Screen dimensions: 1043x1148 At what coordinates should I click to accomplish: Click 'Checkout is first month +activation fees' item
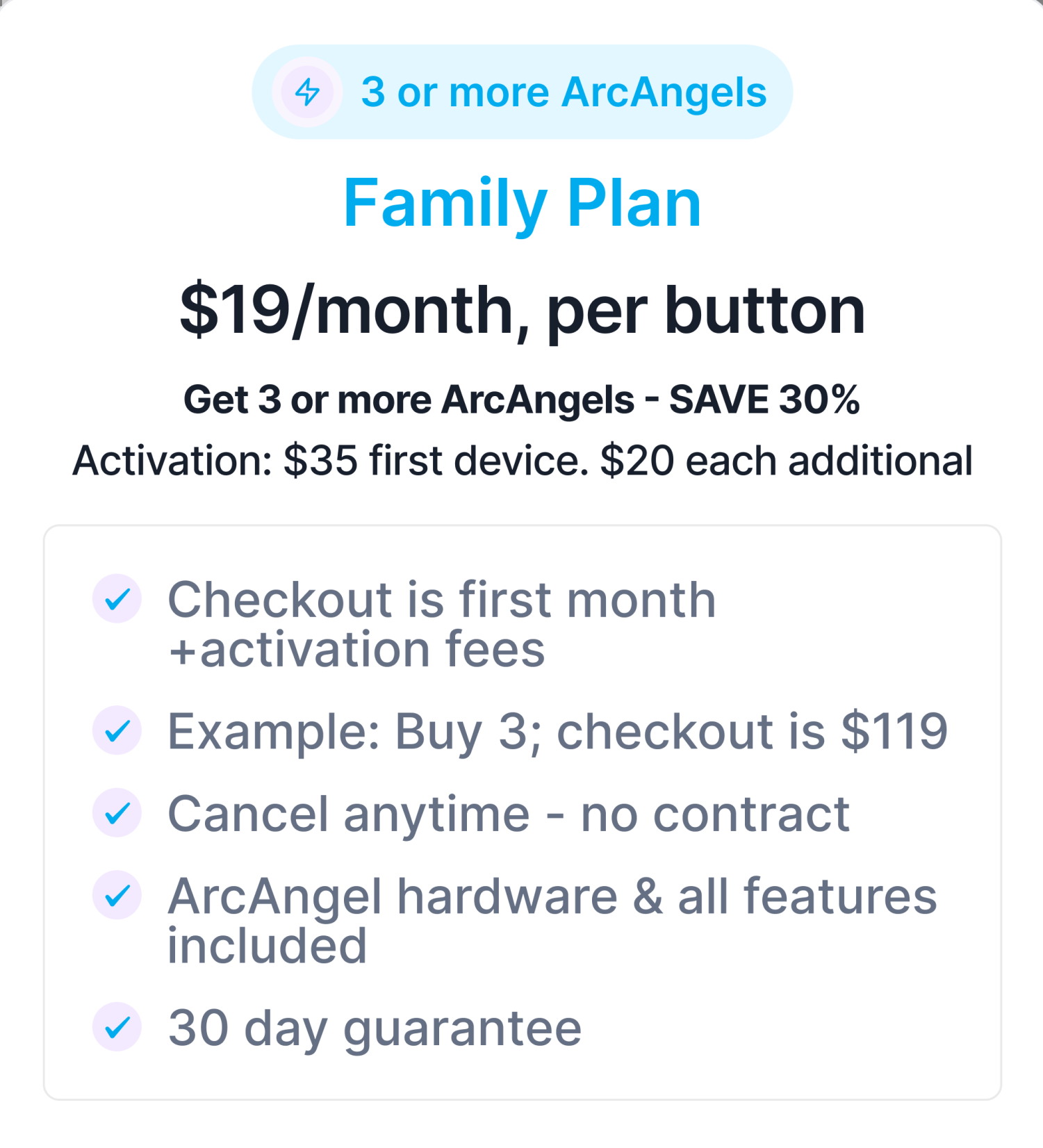click(x=442, y=624)
